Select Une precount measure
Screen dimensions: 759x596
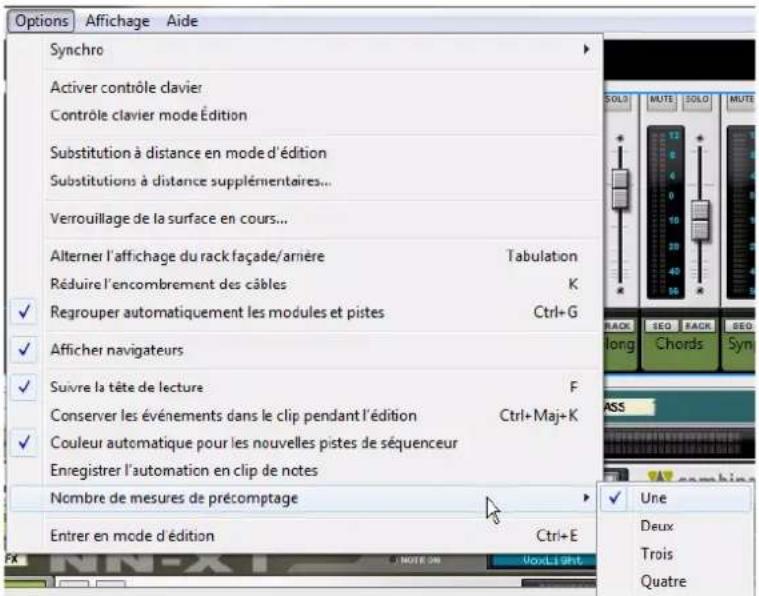[x=676, y=498]
